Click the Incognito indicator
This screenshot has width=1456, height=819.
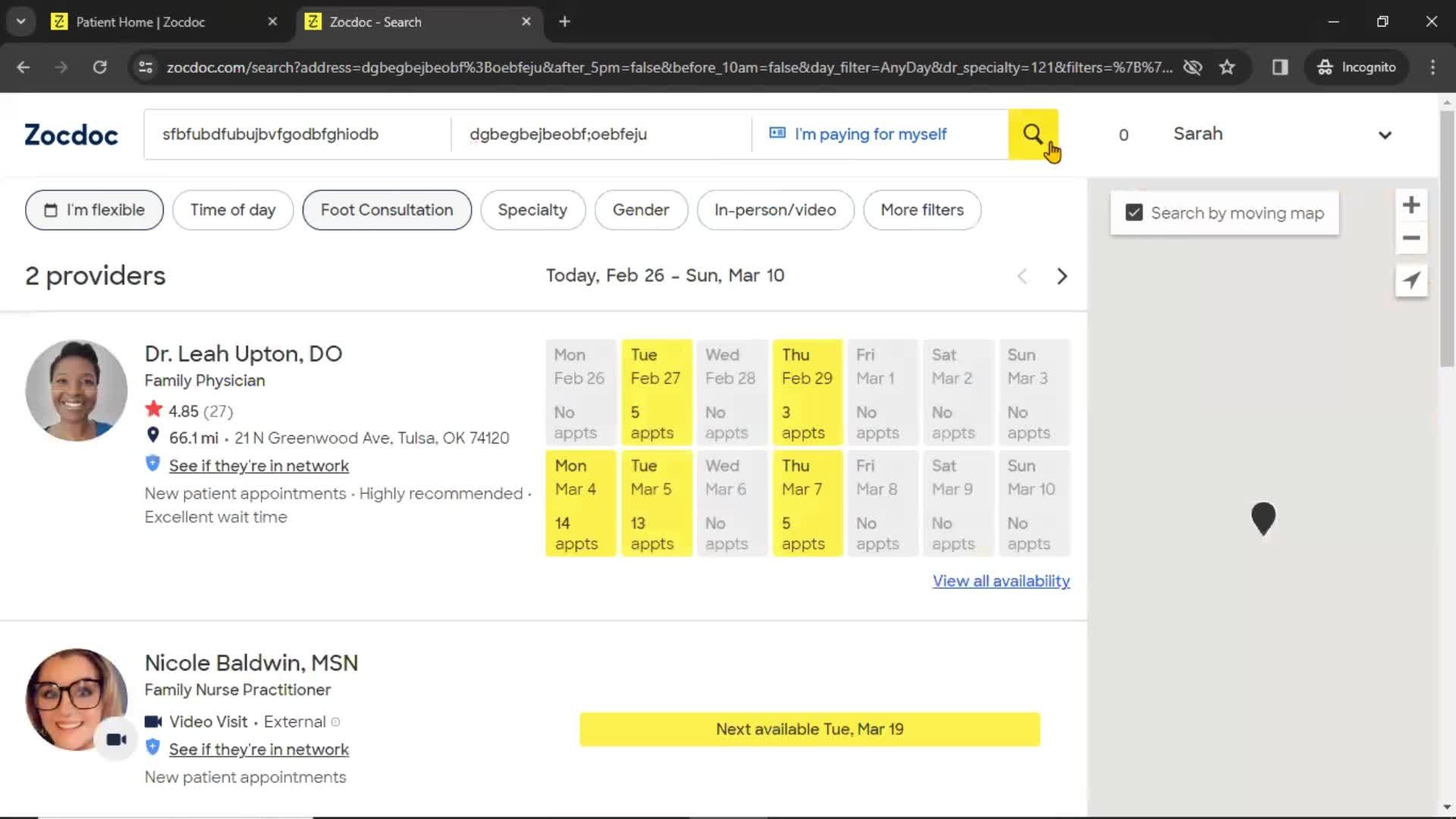1357,67
